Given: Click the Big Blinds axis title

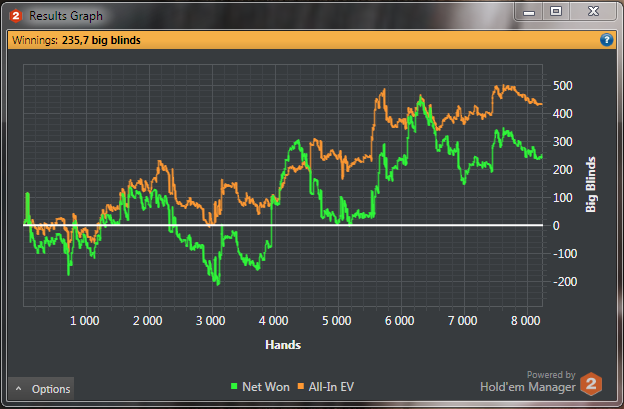Looking at the screenshot, I should click(591, 185).
